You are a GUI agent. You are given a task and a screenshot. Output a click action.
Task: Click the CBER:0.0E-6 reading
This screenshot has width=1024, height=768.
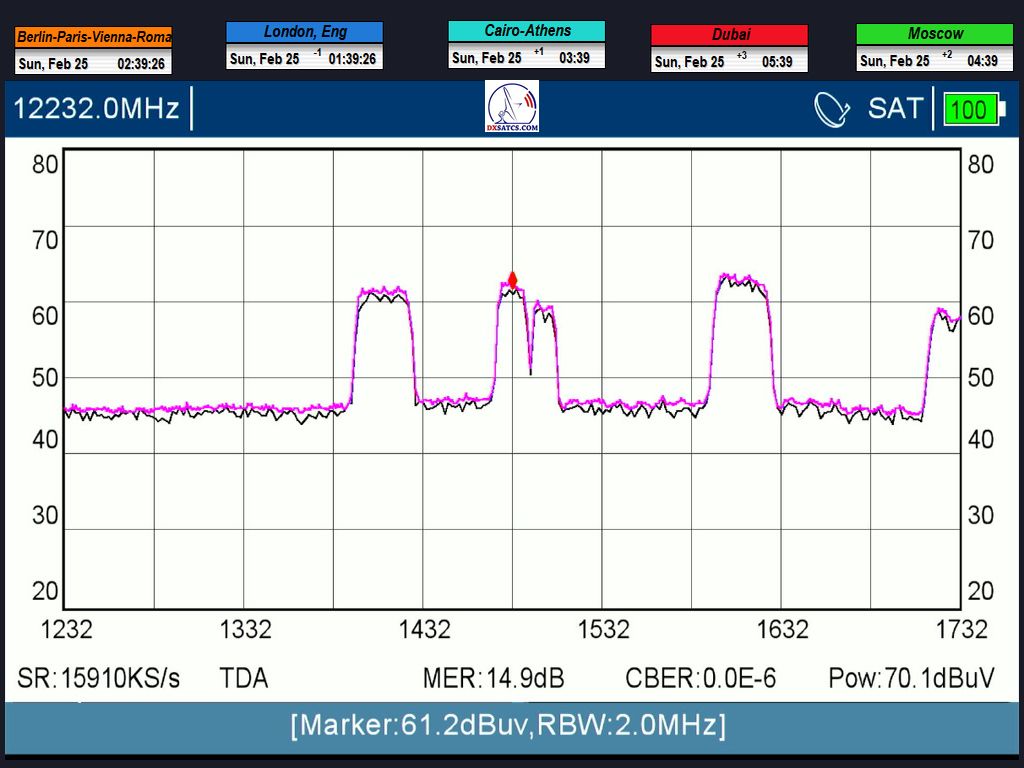[x=700, y=678]
